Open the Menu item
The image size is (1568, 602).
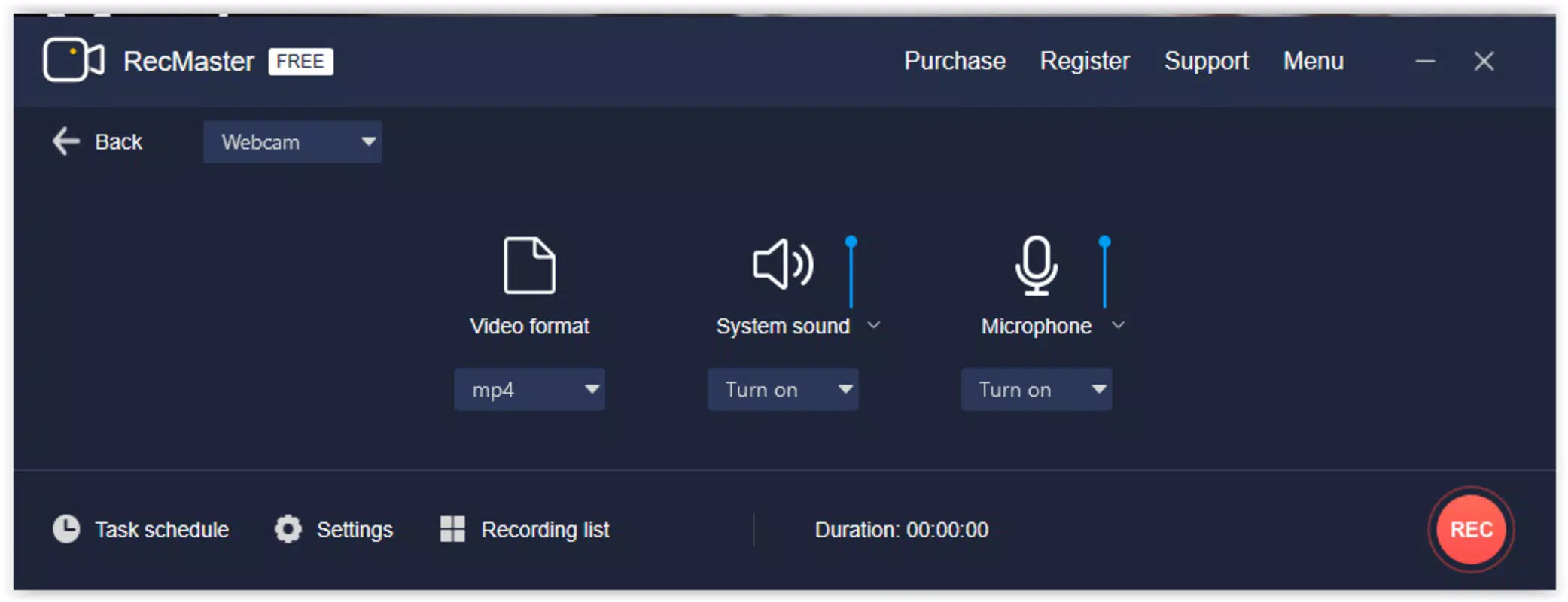tap(1314, 61)
